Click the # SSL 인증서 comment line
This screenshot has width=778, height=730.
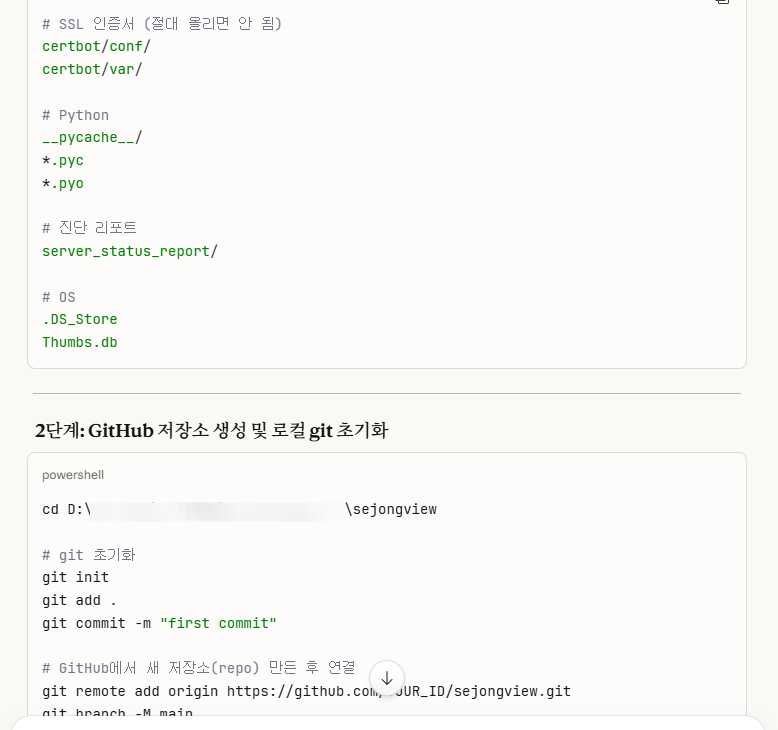tap(162, 23)
